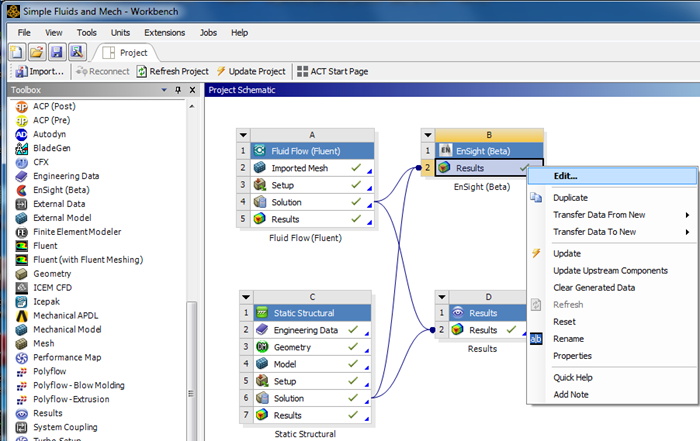This screenshot has height=441, width=700.
Task: Select Imported Mesh cell in system A
Action: coord(312,168)
